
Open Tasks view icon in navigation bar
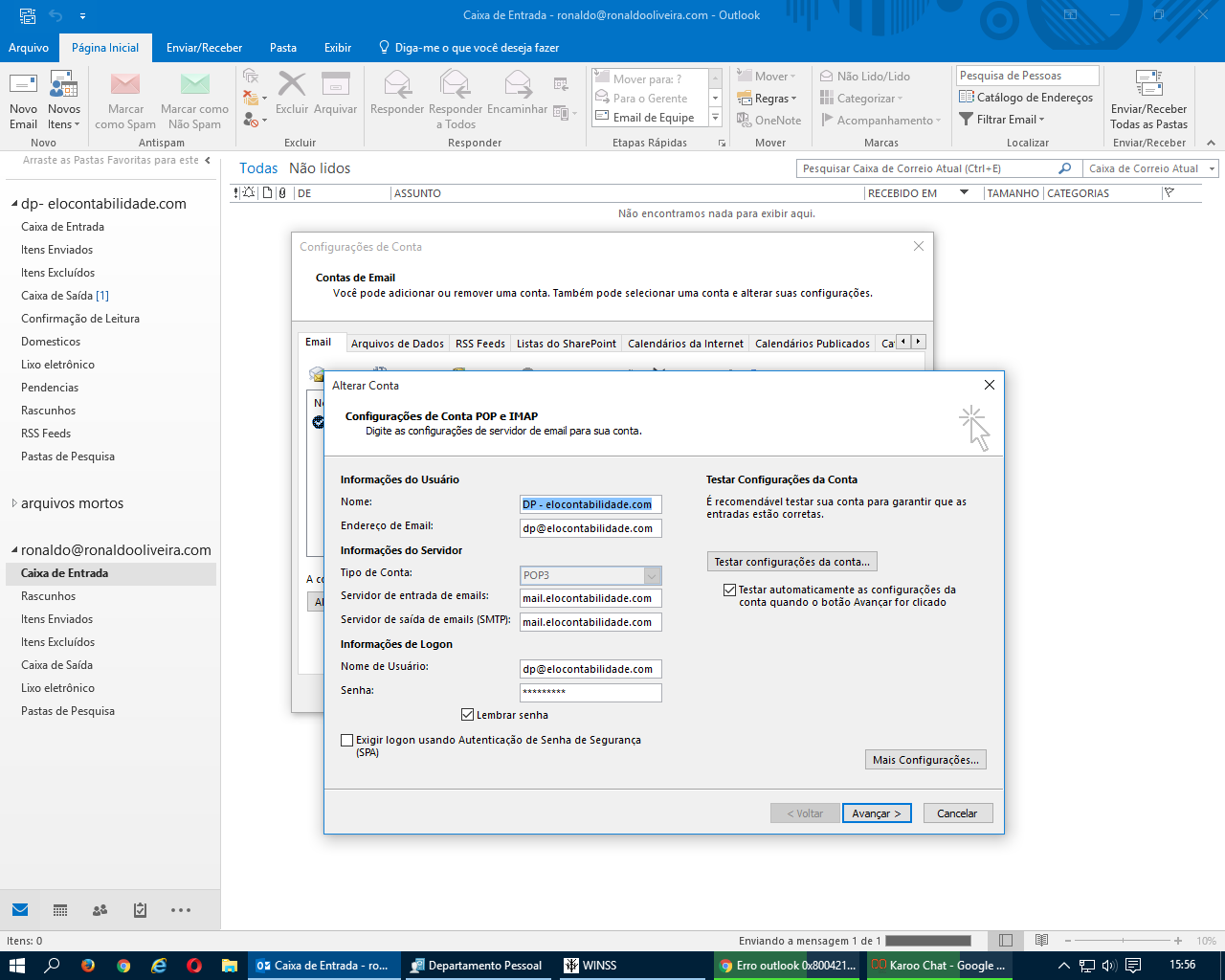[140, 910]
